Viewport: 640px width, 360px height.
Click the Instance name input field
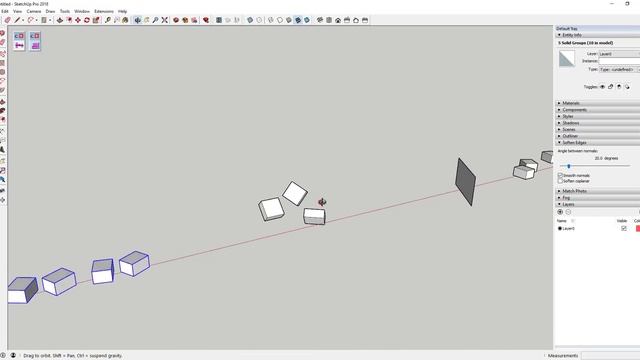(x=619, y=61)
